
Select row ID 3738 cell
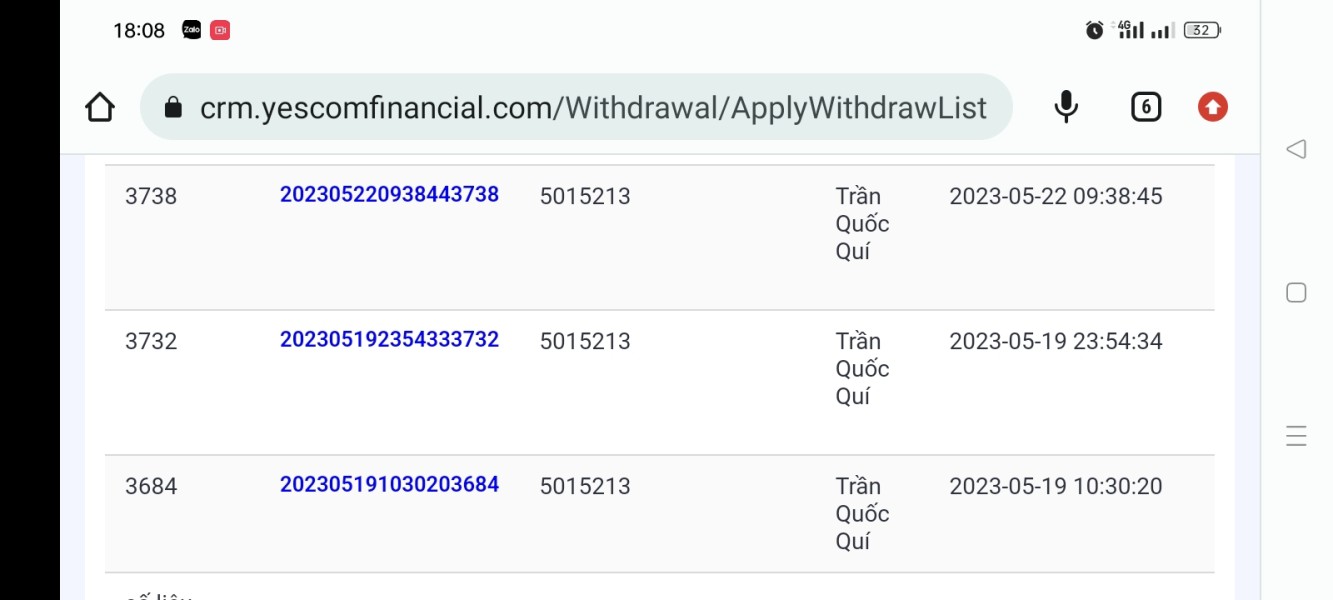pyautogui.click(x=151, y=196)
